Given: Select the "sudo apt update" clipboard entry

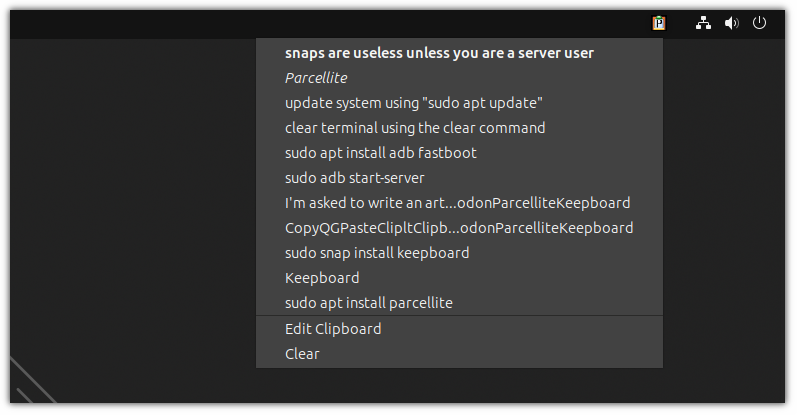Looking at the screenshot, I should (x=413, y=102).
